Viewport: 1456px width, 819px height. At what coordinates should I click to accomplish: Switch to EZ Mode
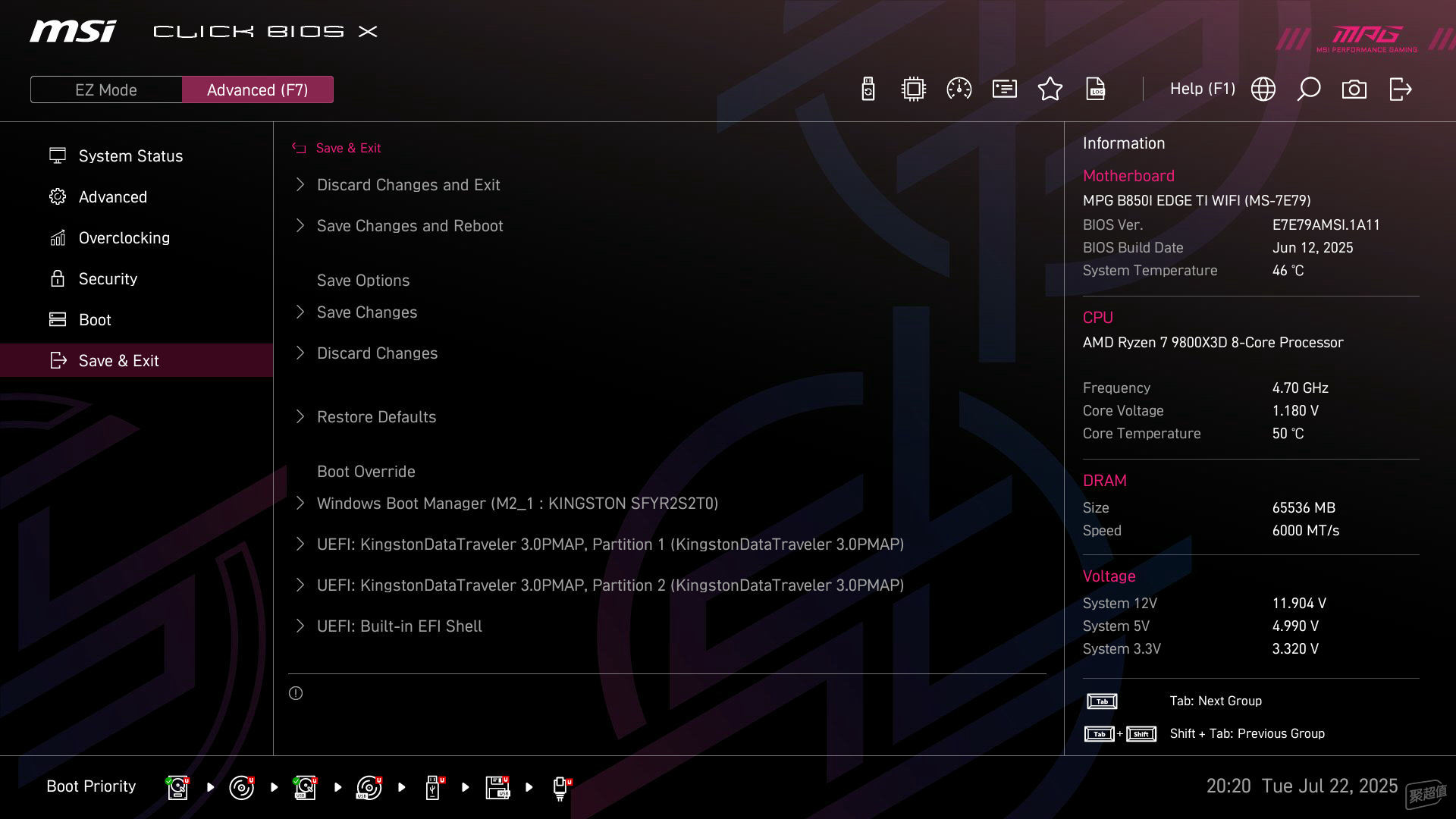pyautogui.click(x=106, y=89)
